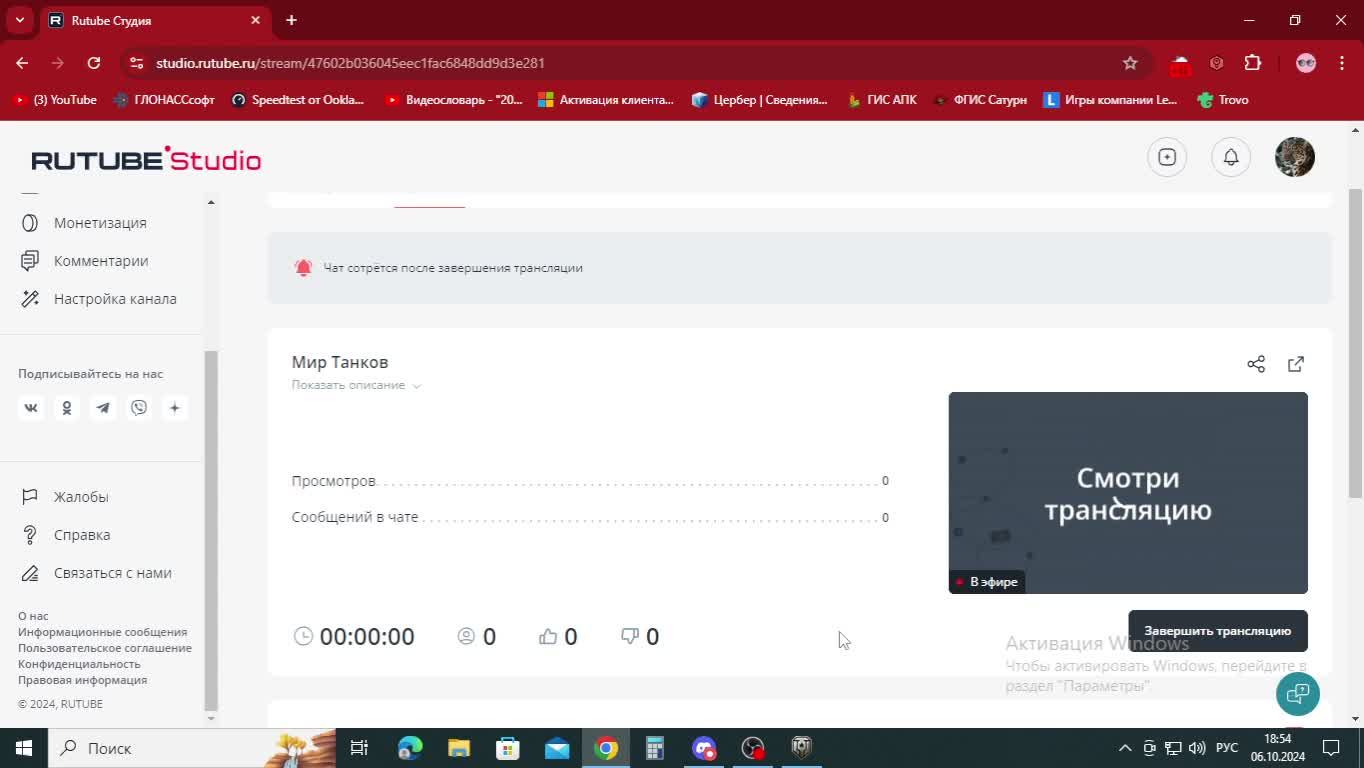Open Правовая информация footer link

pyautogui.click(x=82, y=680)
